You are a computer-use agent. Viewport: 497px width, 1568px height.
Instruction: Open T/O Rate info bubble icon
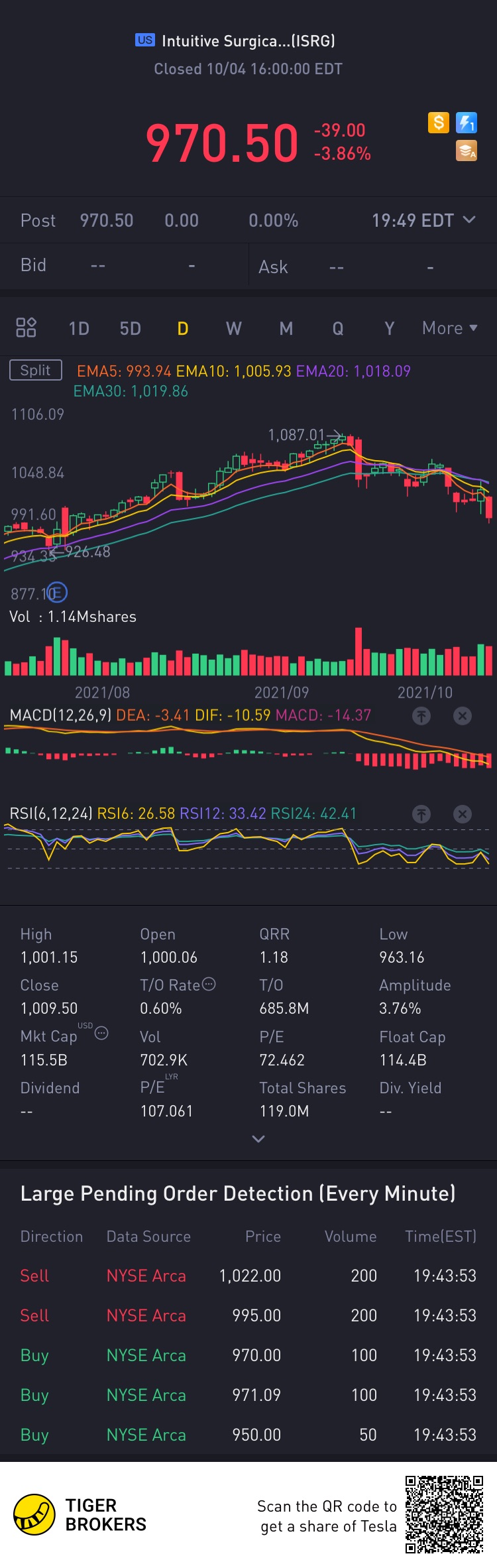[x=209, y=985]
